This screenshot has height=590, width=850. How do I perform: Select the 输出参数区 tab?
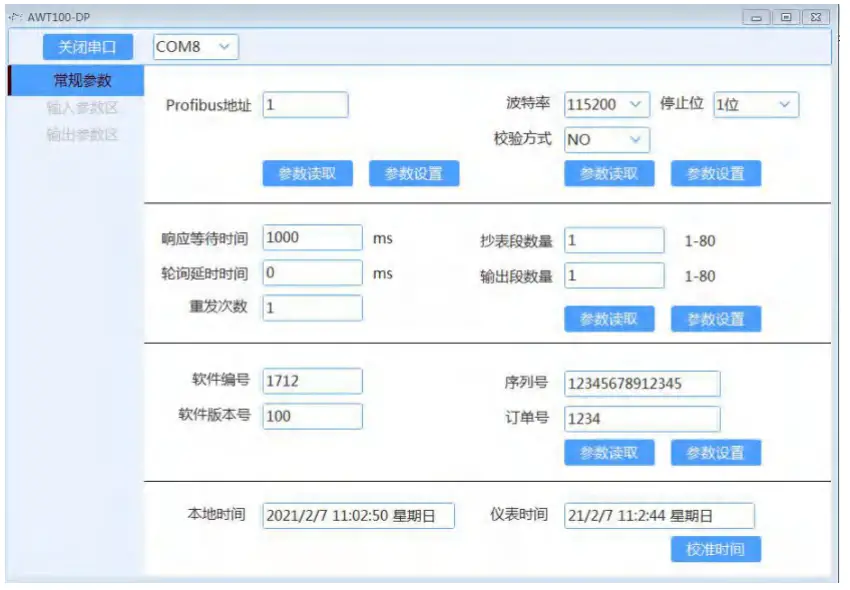tap(82, 134)
